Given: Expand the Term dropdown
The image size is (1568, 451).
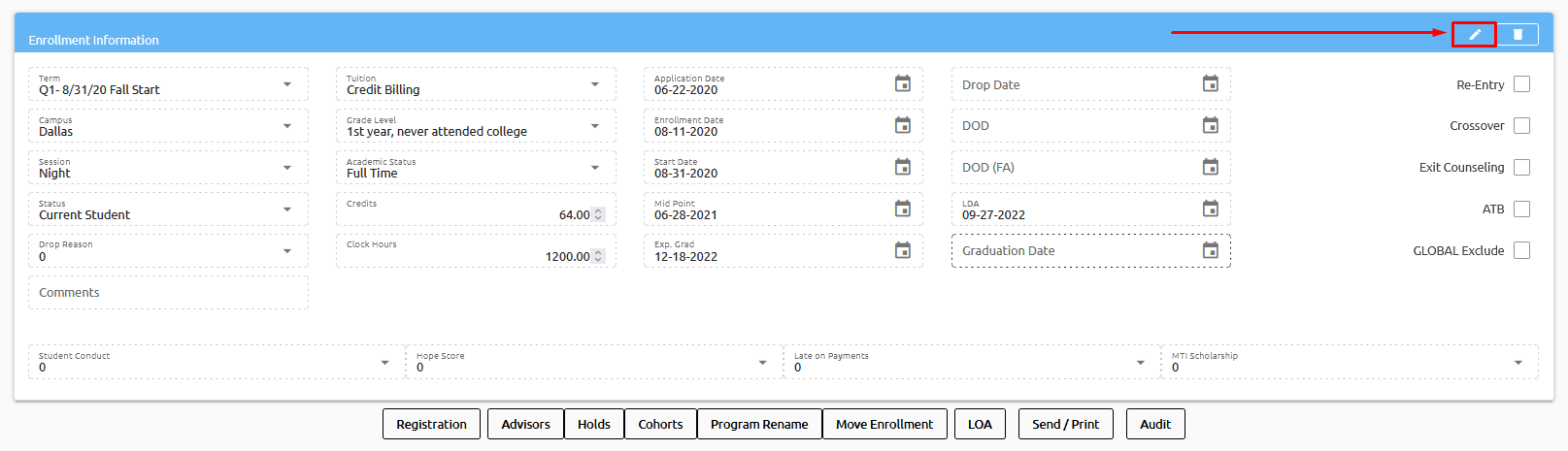Looking at the screenshot, I should (x=287, y=85).
